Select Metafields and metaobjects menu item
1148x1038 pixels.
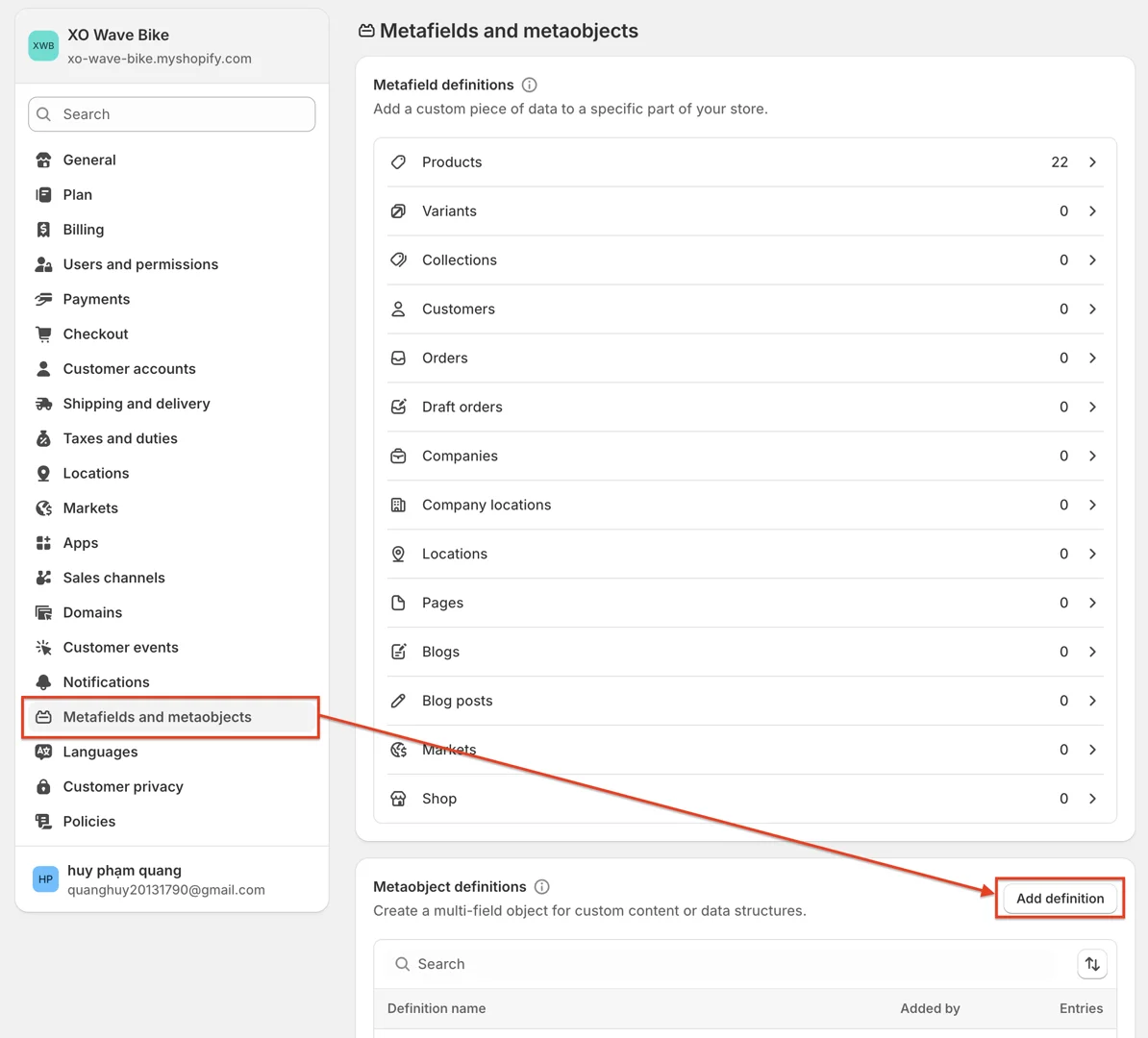click(171, 717)
